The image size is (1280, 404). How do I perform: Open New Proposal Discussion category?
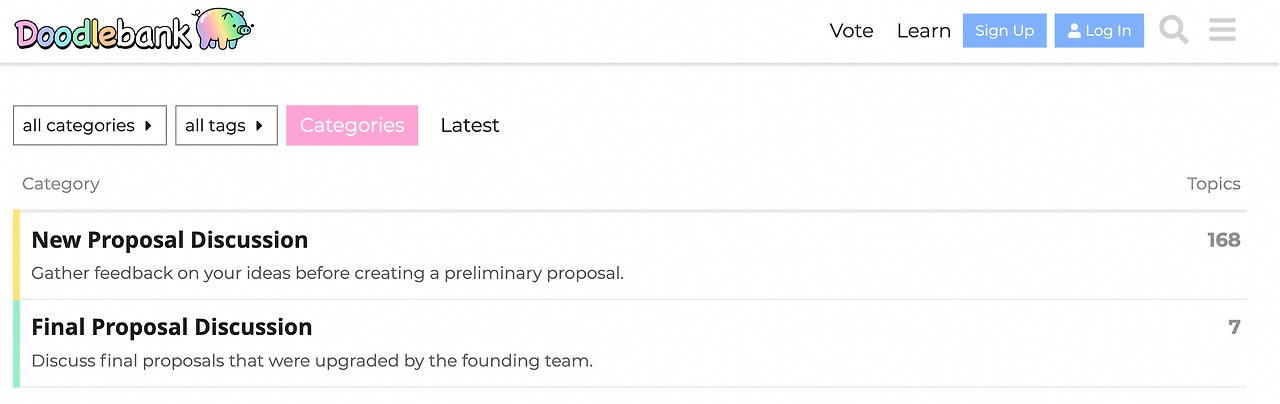point(170,240)
